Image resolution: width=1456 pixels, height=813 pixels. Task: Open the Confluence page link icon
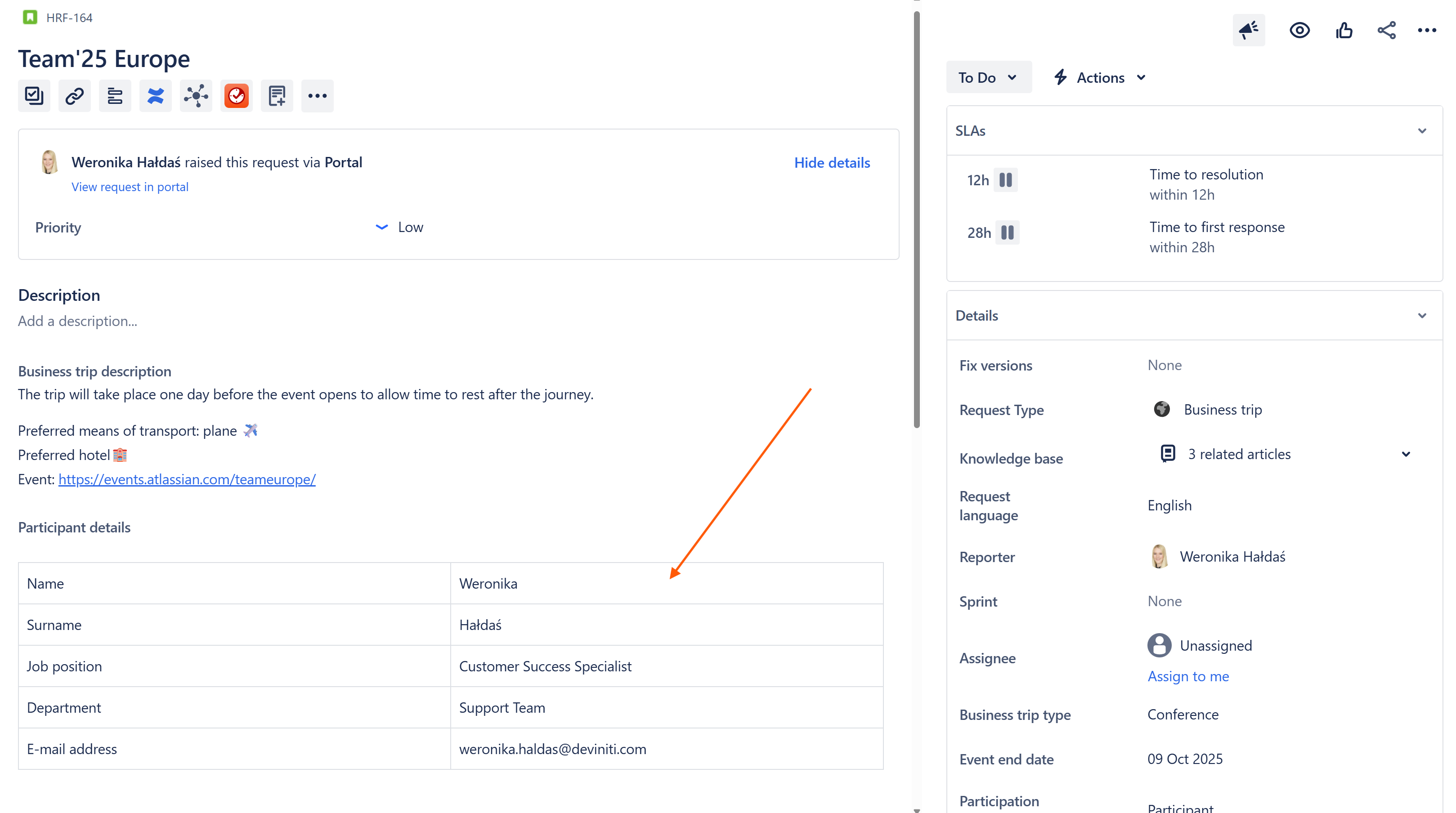pos(155,95)
